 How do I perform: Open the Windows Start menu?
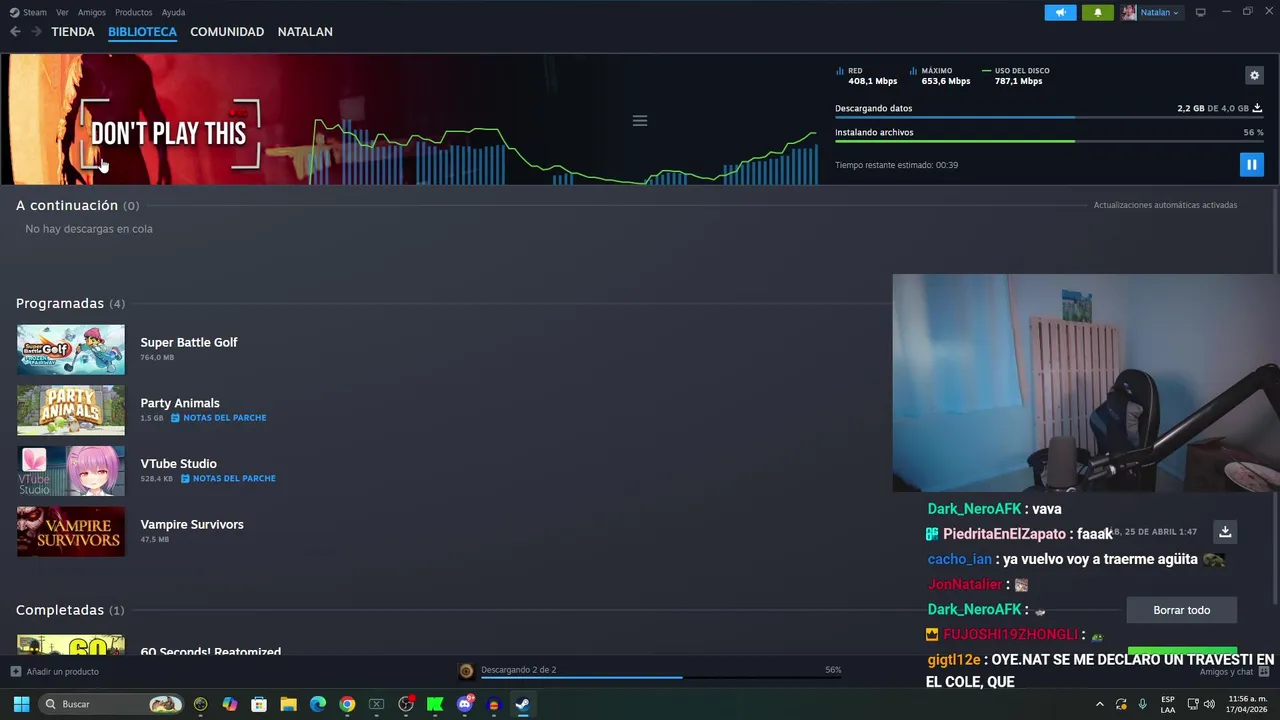coord(21,704)
